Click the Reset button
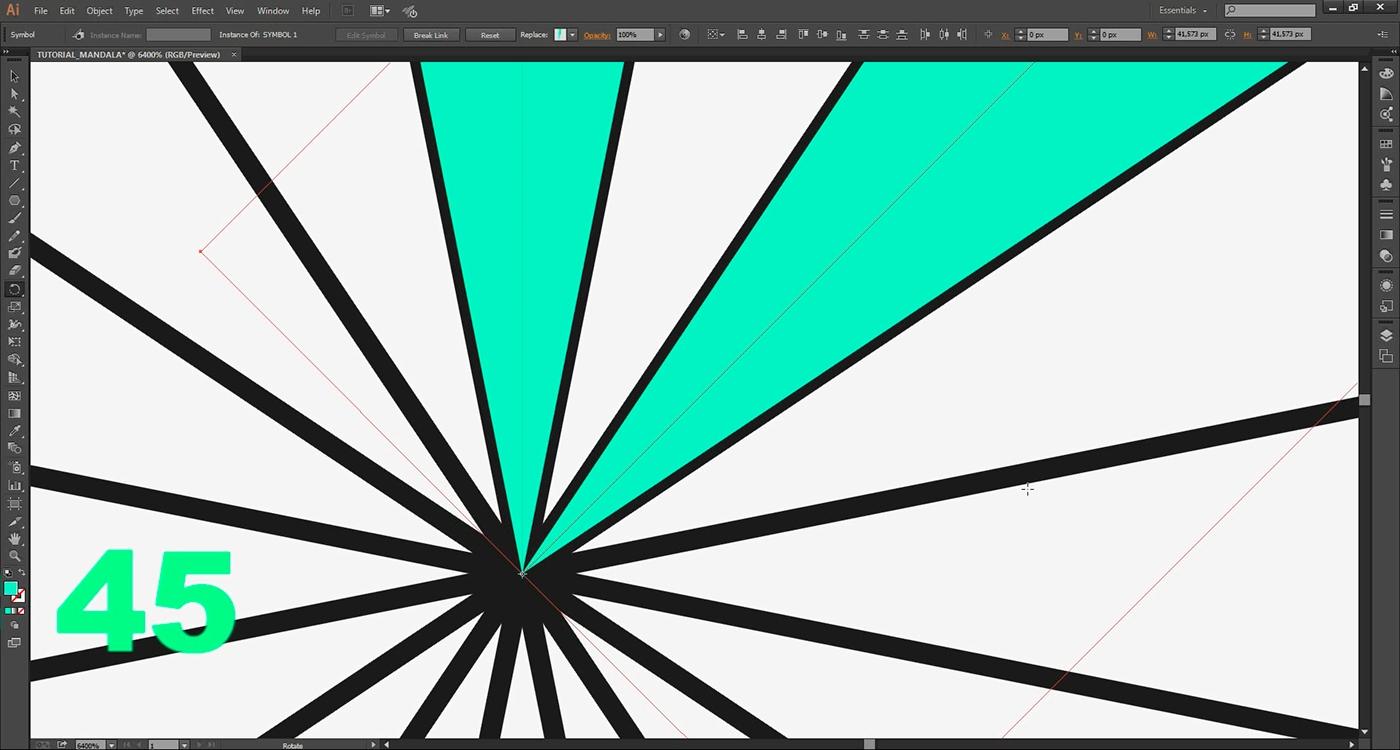Viewport: 1400px width, 750px height. [490, 34]
